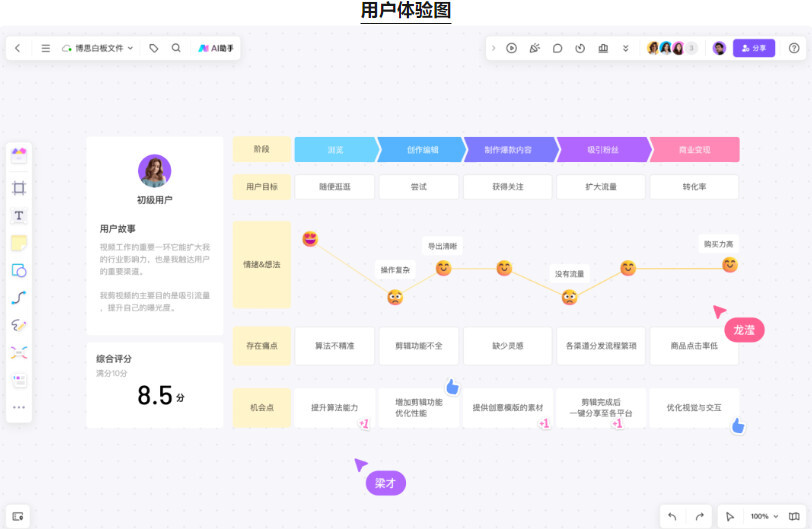Open the 100% zoom level dropdown

[765, 516]
